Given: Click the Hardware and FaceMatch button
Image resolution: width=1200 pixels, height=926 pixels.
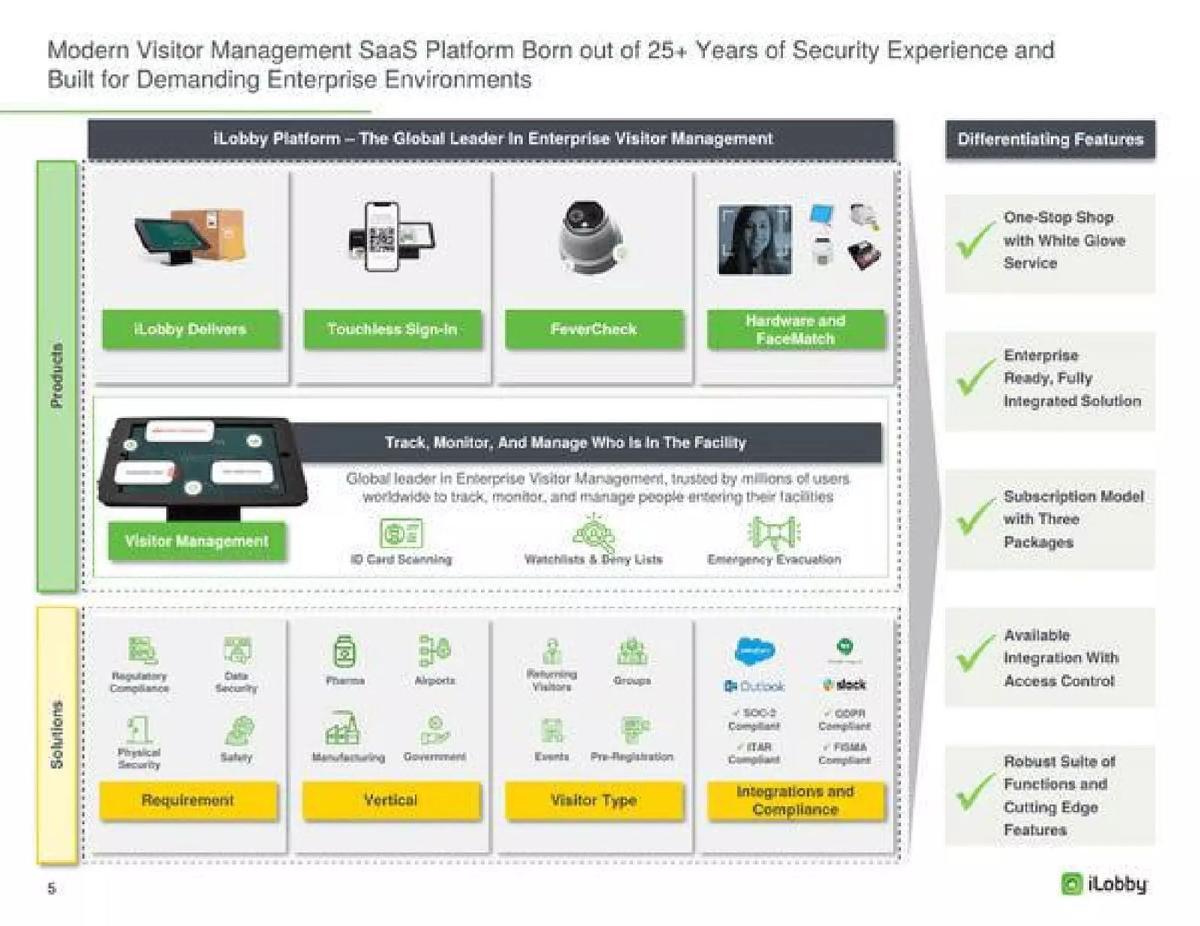Looking at the screenshot, I should [x=796, y=329].
